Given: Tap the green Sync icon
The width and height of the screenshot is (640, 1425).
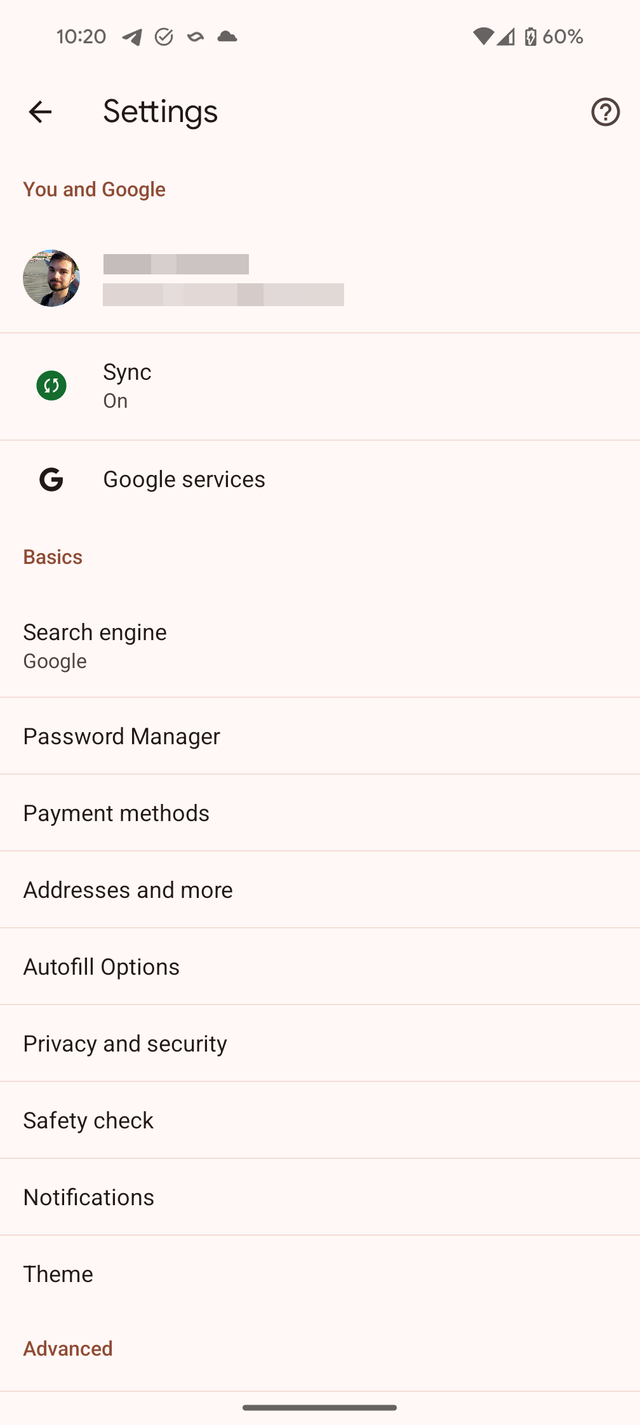Looking at the screenshot, I should pyautogui.click(x=51, y=385).
